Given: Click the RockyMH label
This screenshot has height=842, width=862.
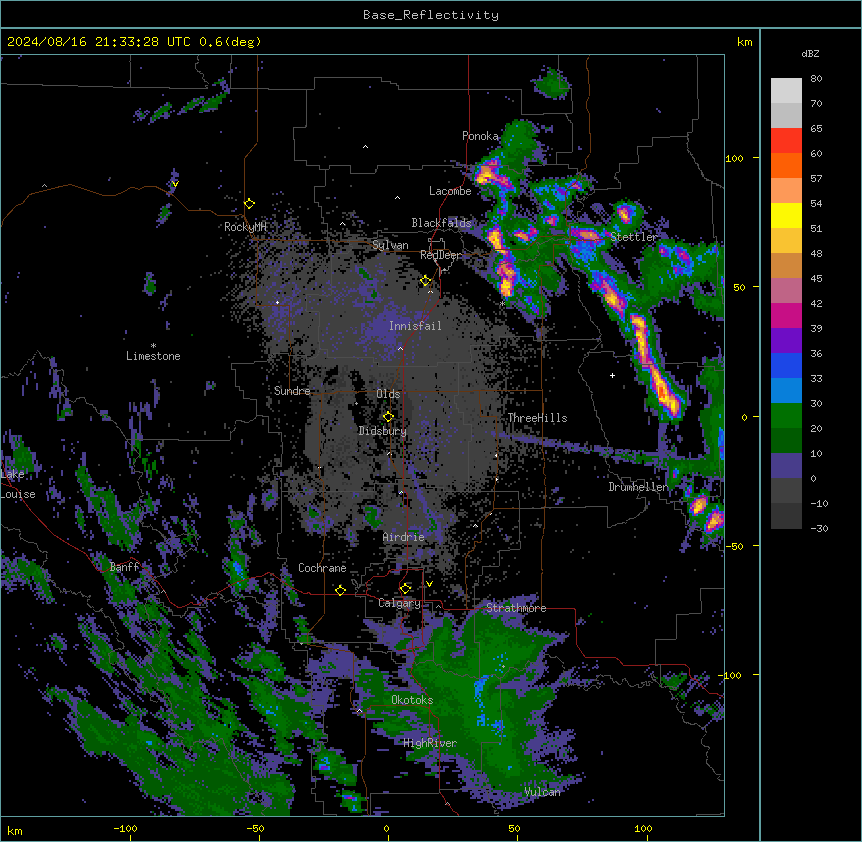Looking at the screenshot, I should pos(245,227).
